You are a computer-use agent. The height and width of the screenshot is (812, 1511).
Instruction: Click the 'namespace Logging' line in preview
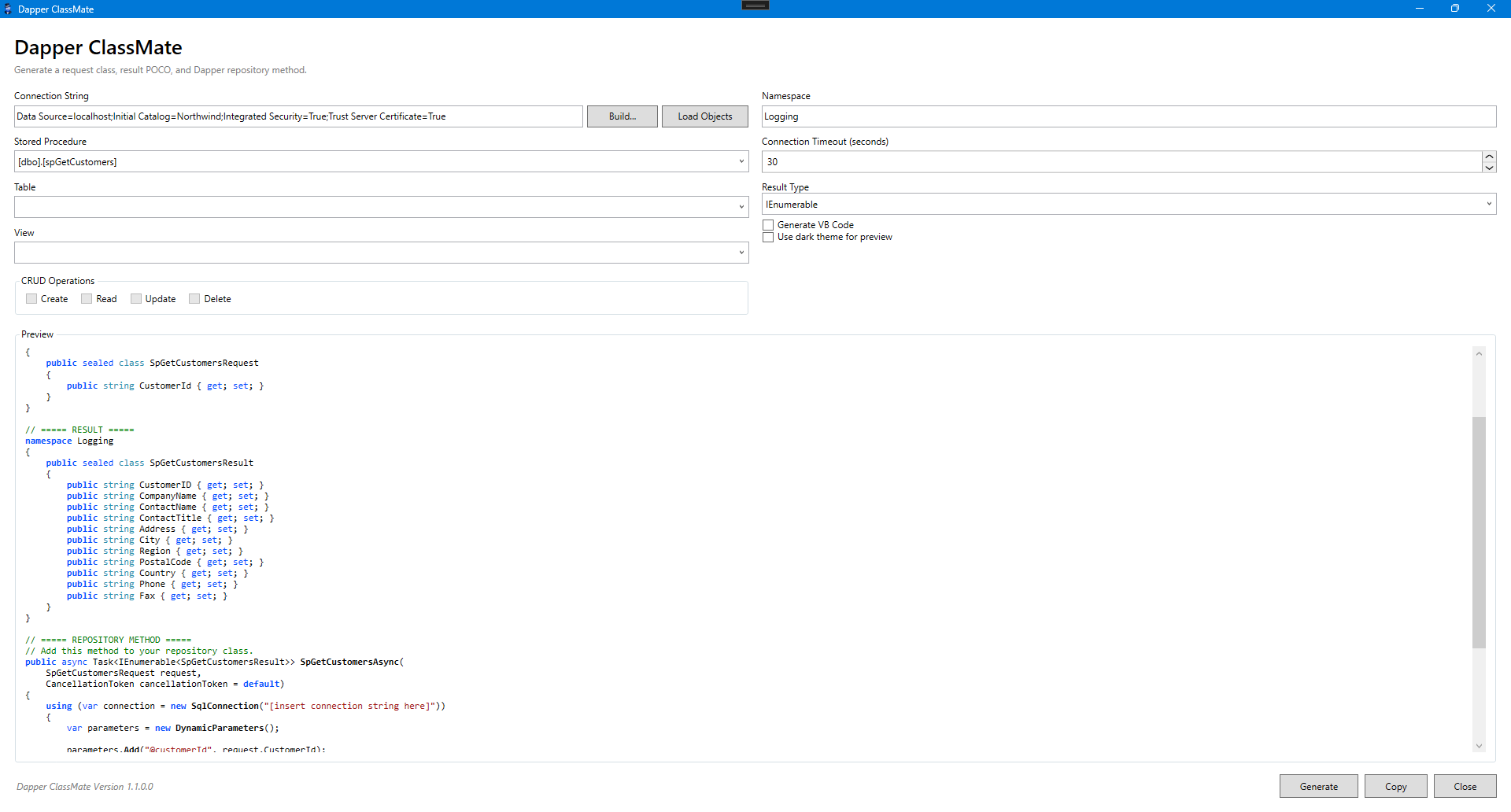pyautogui.click(x=69, y=441)
